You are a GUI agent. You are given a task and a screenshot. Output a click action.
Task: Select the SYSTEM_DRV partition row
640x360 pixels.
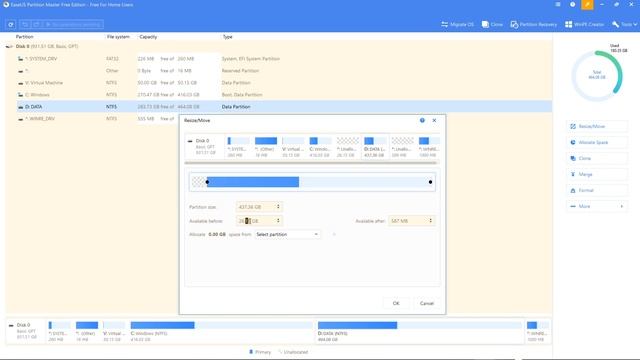(x=284, y=59)
